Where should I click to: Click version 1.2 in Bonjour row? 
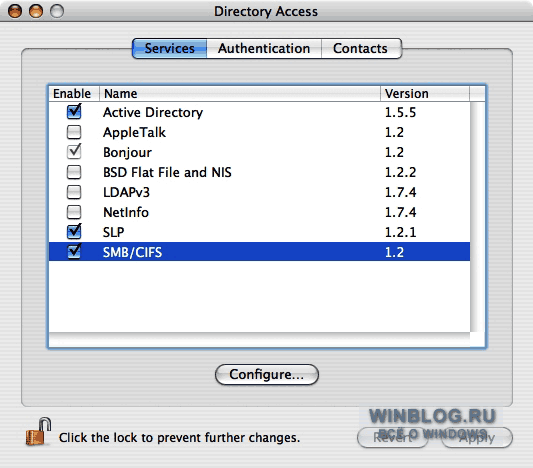(394, 153)
